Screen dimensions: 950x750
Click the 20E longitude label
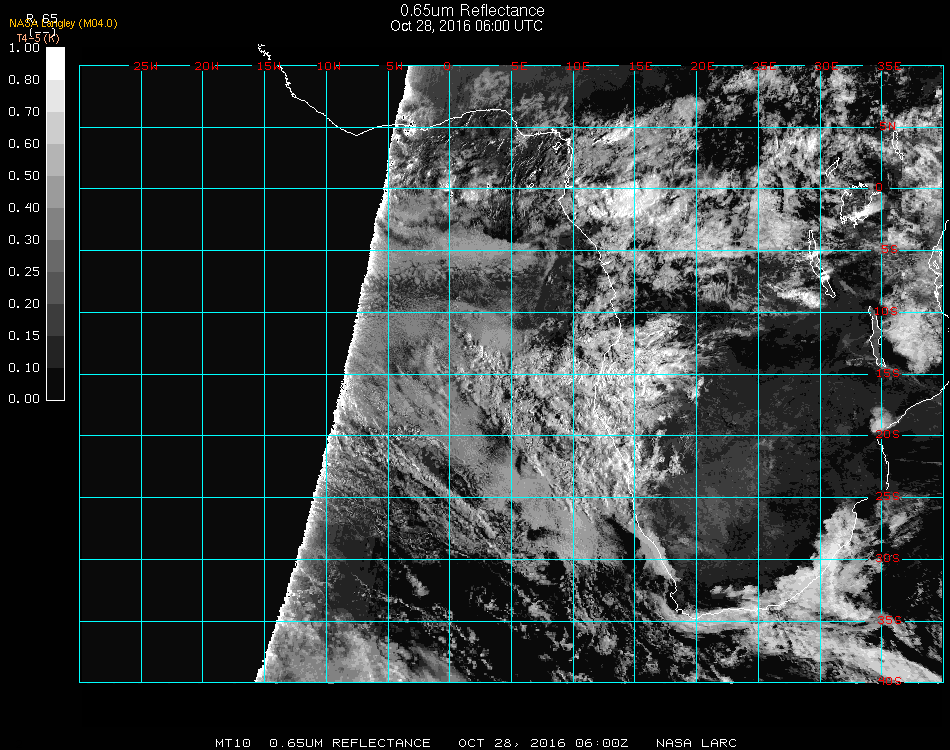click(x=702, y=66)
